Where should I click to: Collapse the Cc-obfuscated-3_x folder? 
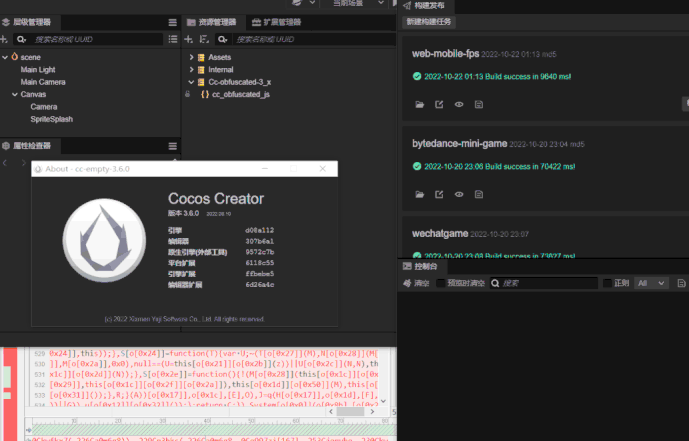point(192,82)
